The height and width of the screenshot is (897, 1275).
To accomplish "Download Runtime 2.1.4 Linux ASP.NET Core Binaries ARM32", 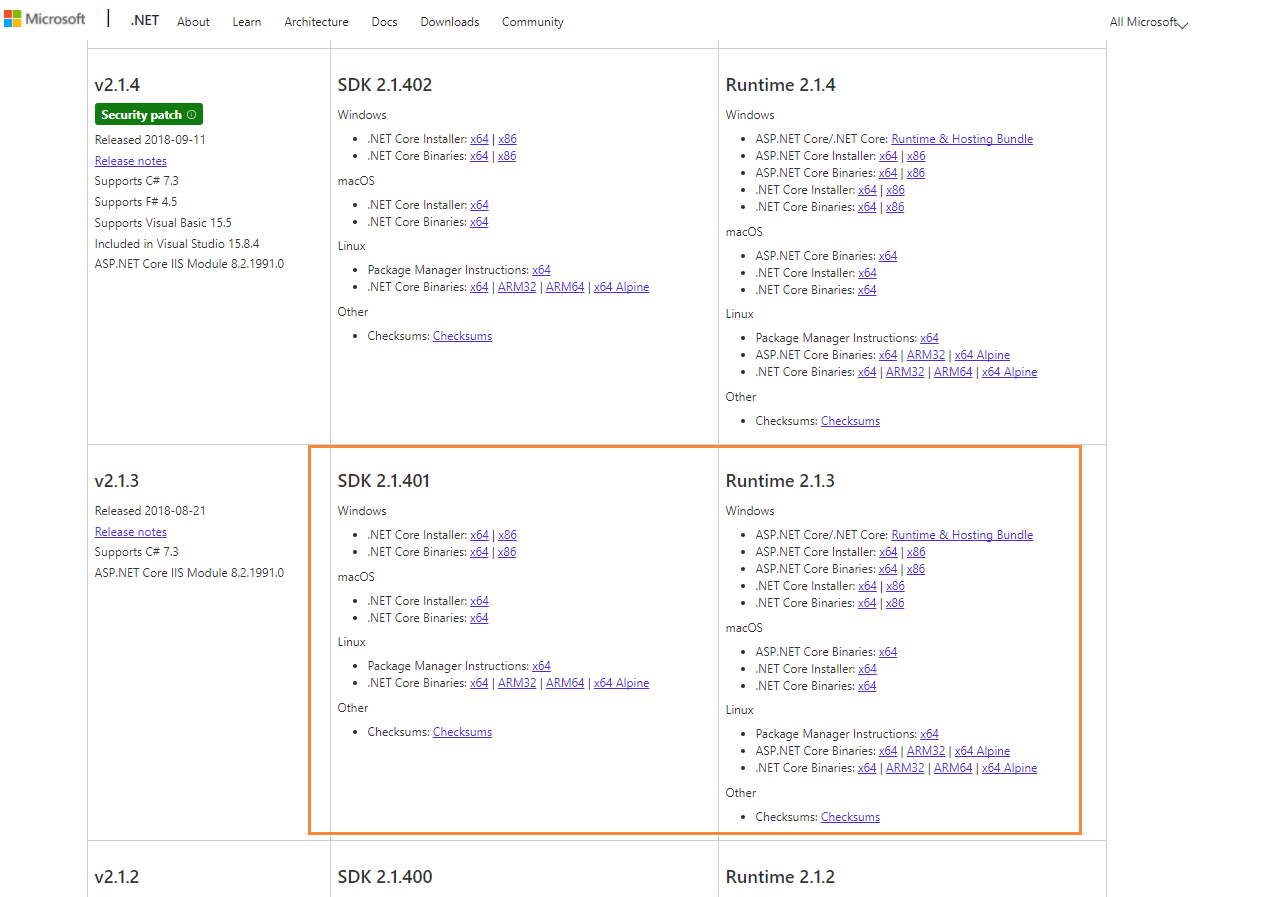I will [926, 355].
